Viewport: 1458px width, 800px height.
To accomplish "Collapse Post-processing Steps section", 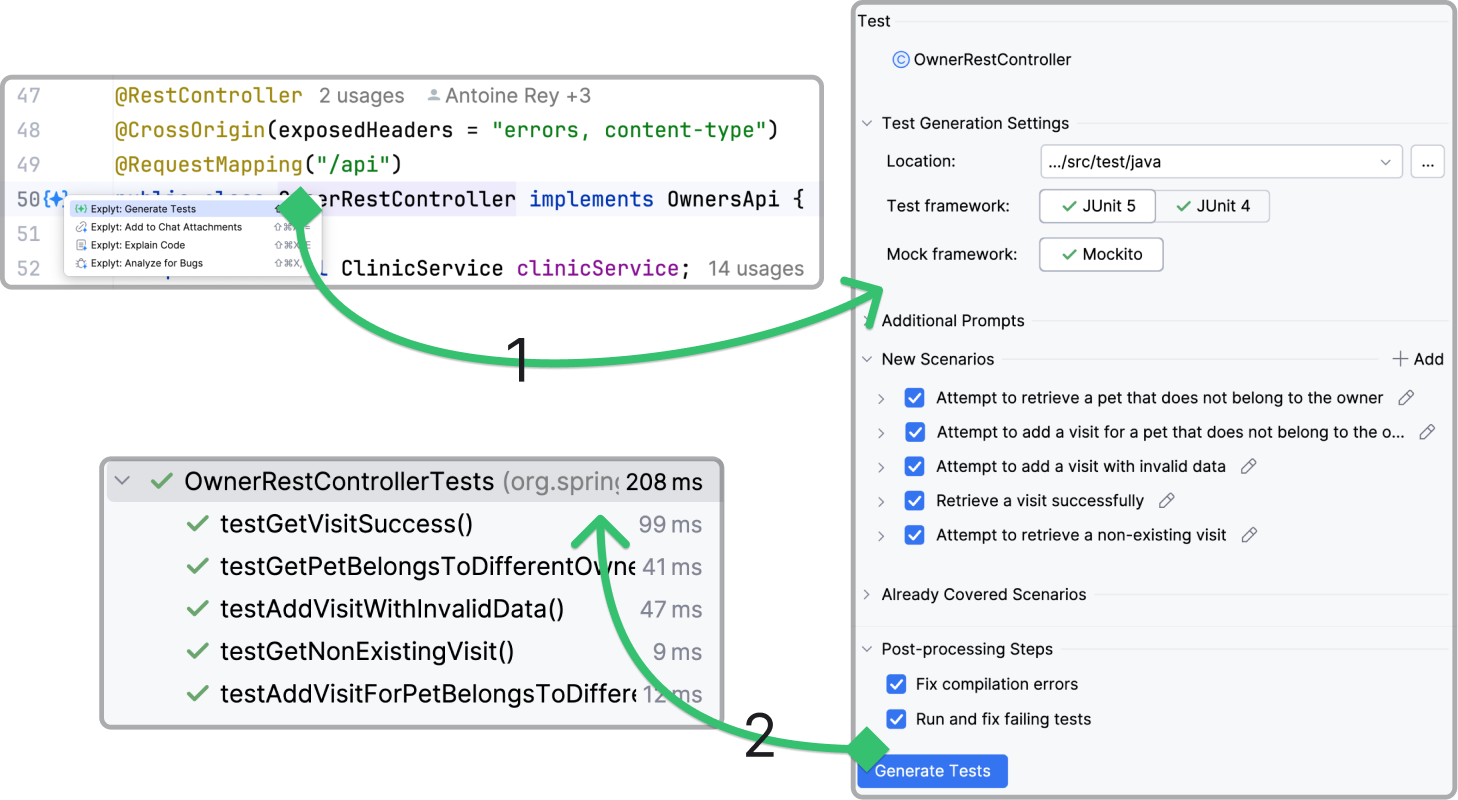I will click(x=867, y=649).
